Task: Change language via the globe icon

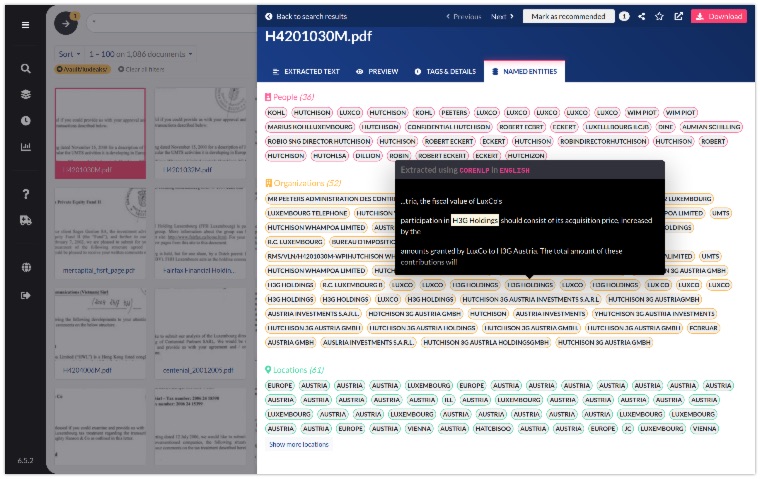Action: (26, 268)
